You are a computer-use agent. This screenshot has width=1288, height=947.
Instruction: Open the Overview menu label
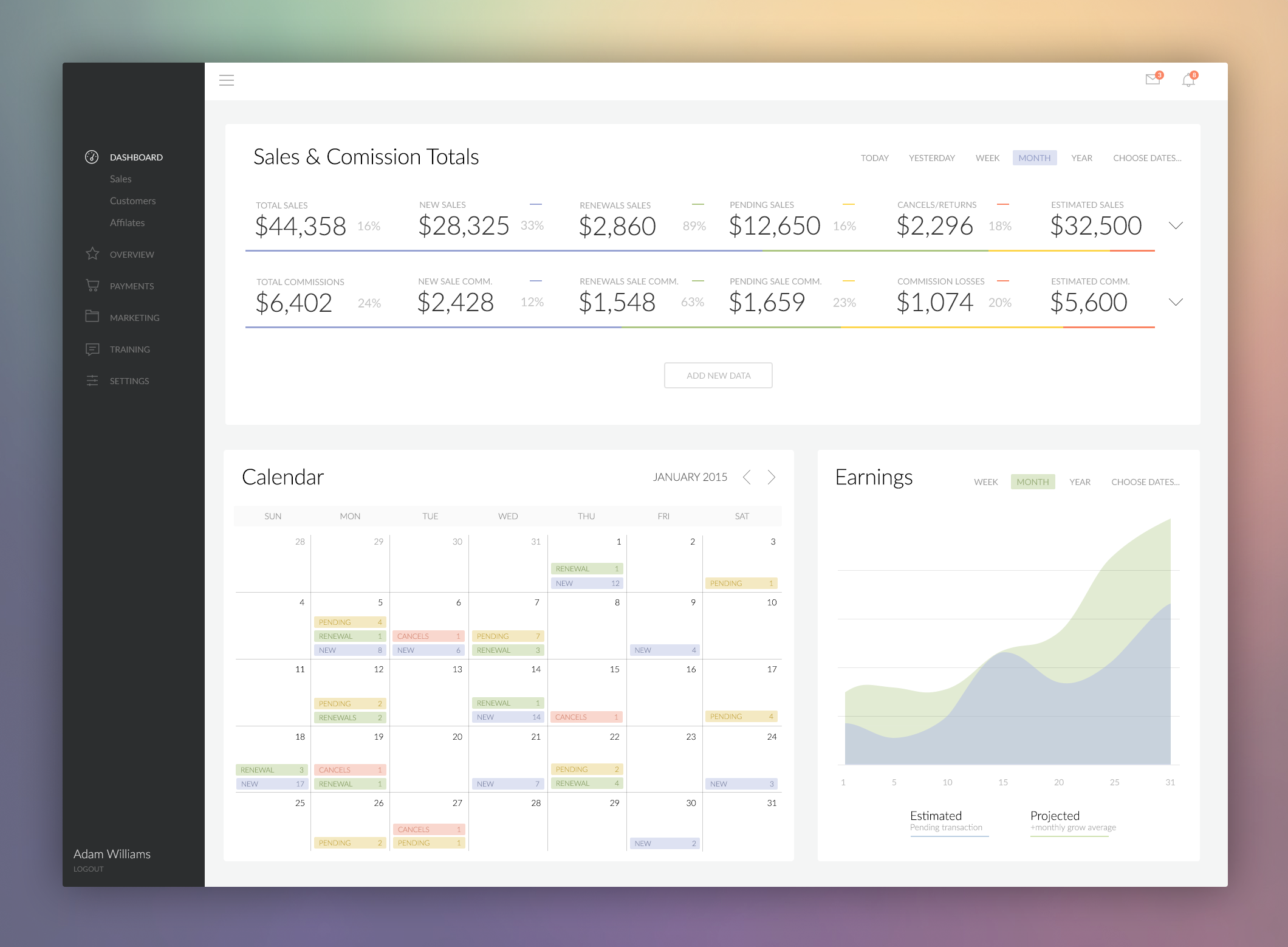(132, 254)
